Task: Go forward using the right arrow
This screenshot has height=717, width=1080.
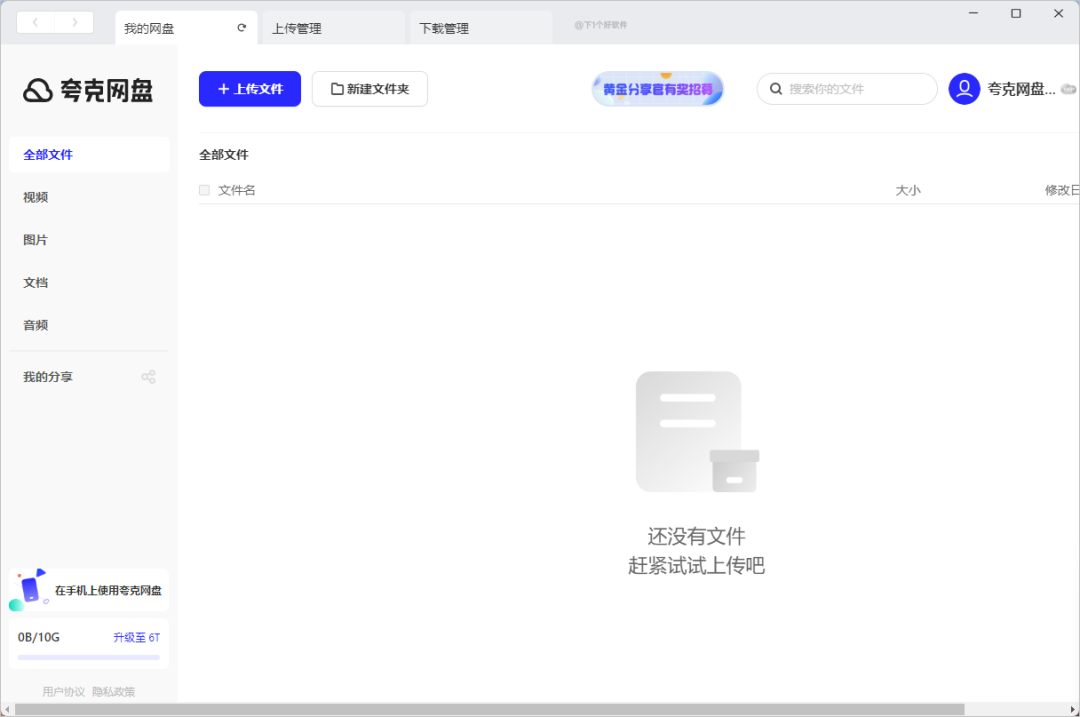Action: (x=75, y=22)
